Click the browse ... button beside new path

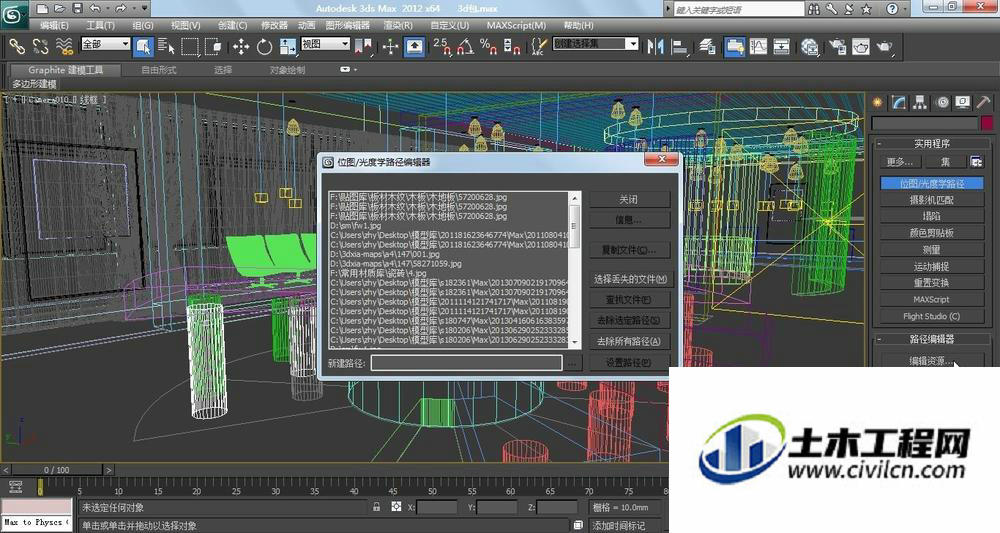(x=573, y=363)
